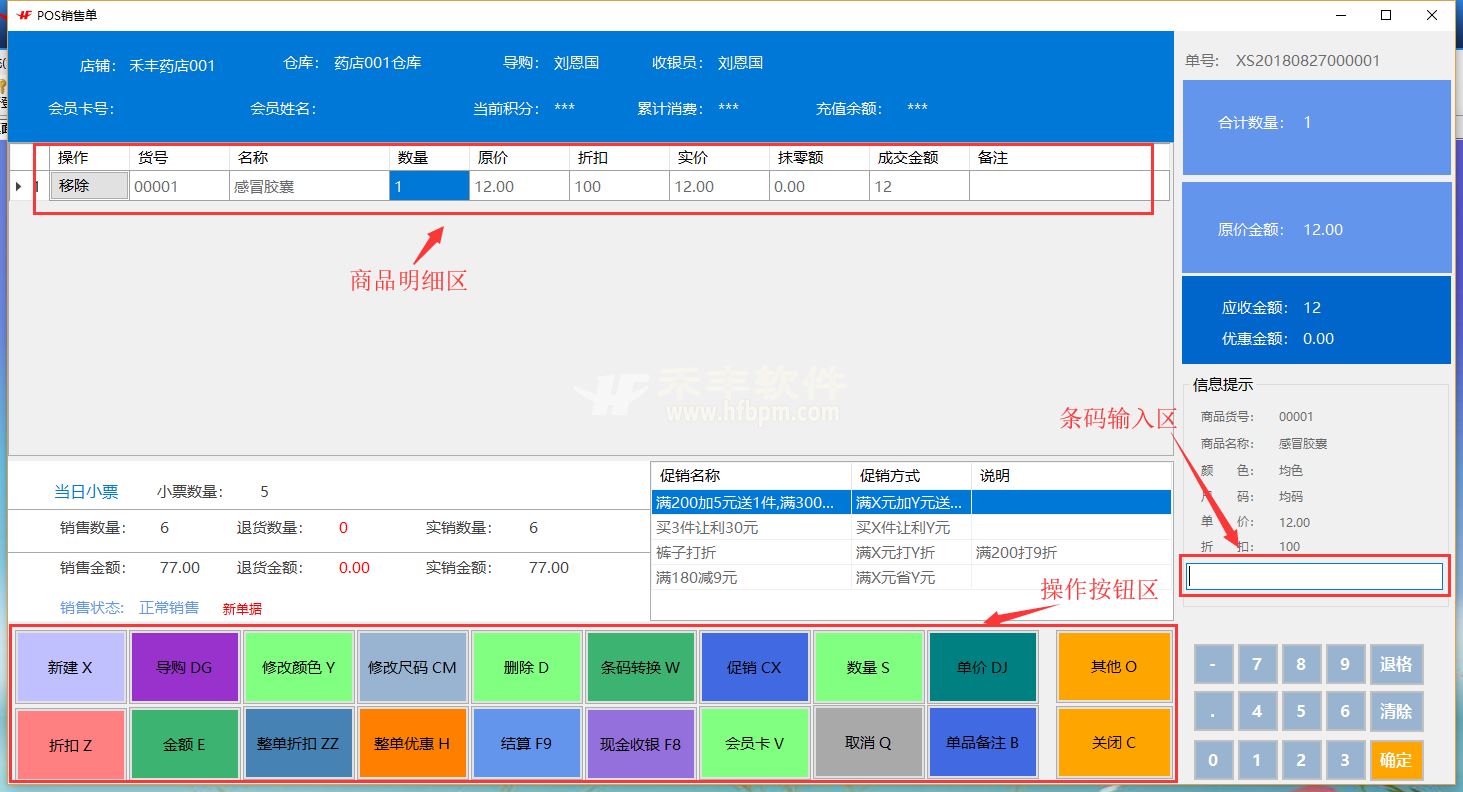Image resolution: width=1463 pixels, height=792 pixels.
Task: Select the 买3件让利30元 promotion row
Action: coord(750,527)
